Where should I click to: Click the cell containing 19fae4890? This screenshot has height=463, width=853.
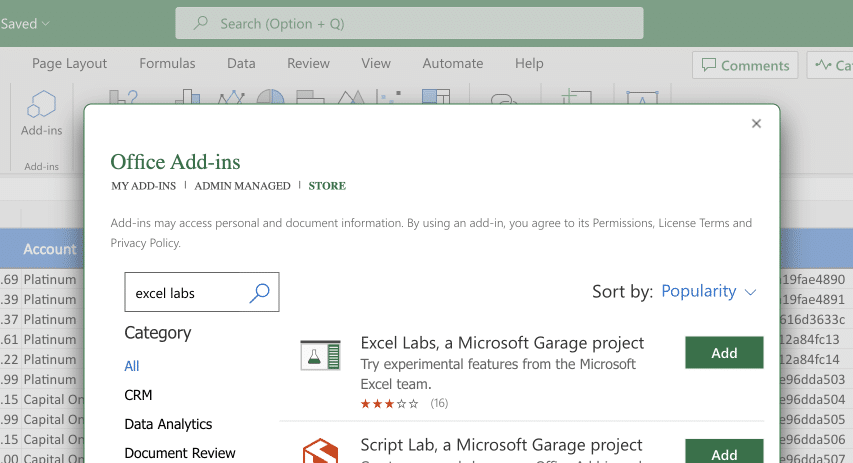(813, 280)
